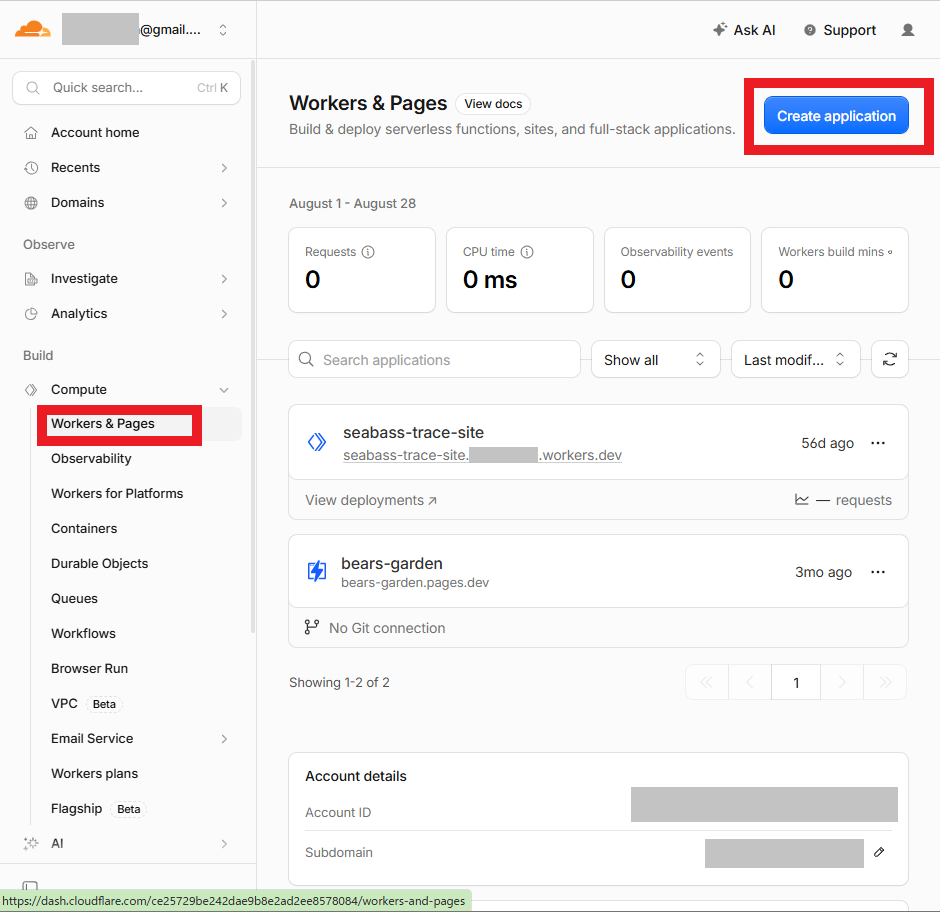The image size is (940, 912).
Task: Click the Domains globe icon
Action: pos(31,203)
